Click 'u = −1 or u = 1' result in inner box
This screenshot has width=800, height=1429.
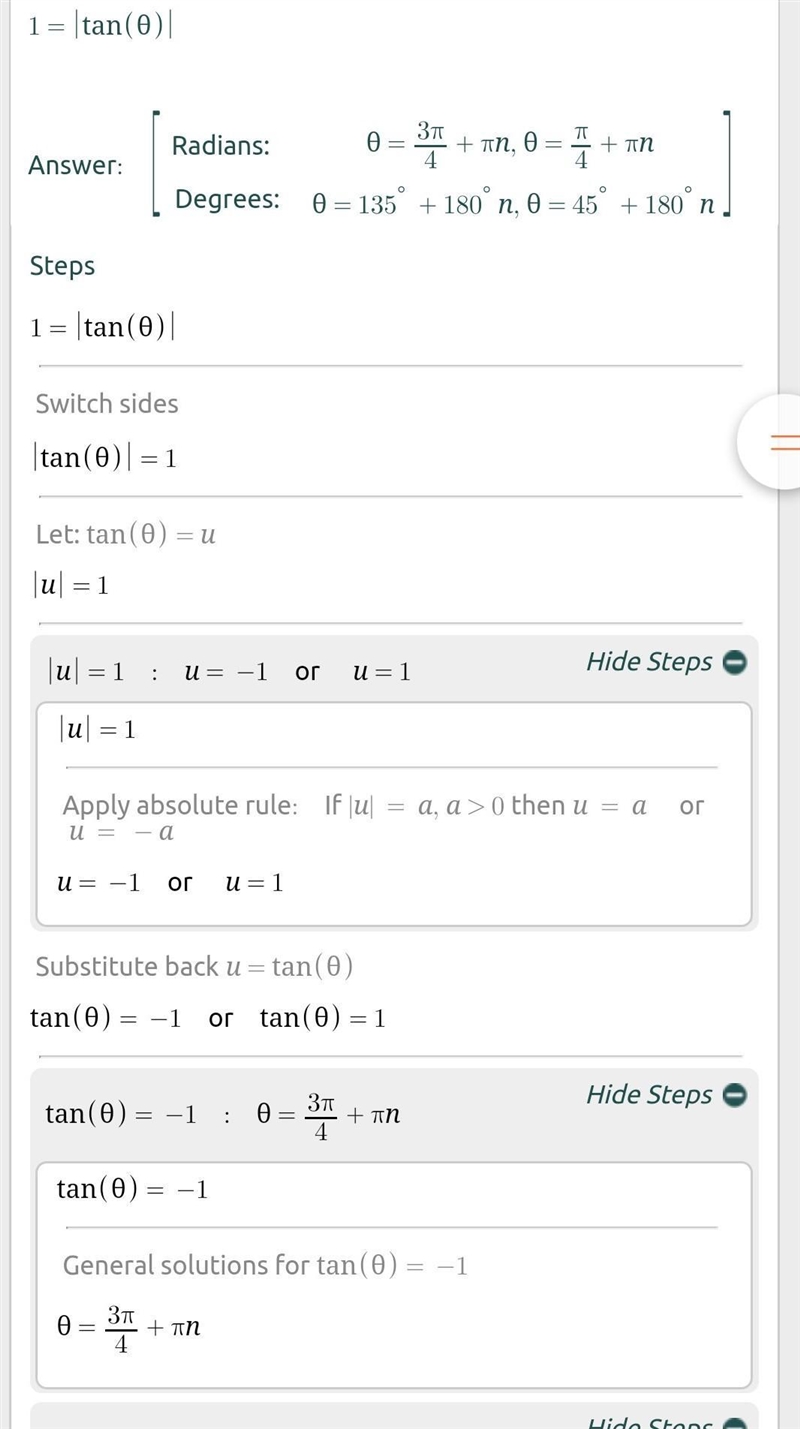click(x=170, y=883)
